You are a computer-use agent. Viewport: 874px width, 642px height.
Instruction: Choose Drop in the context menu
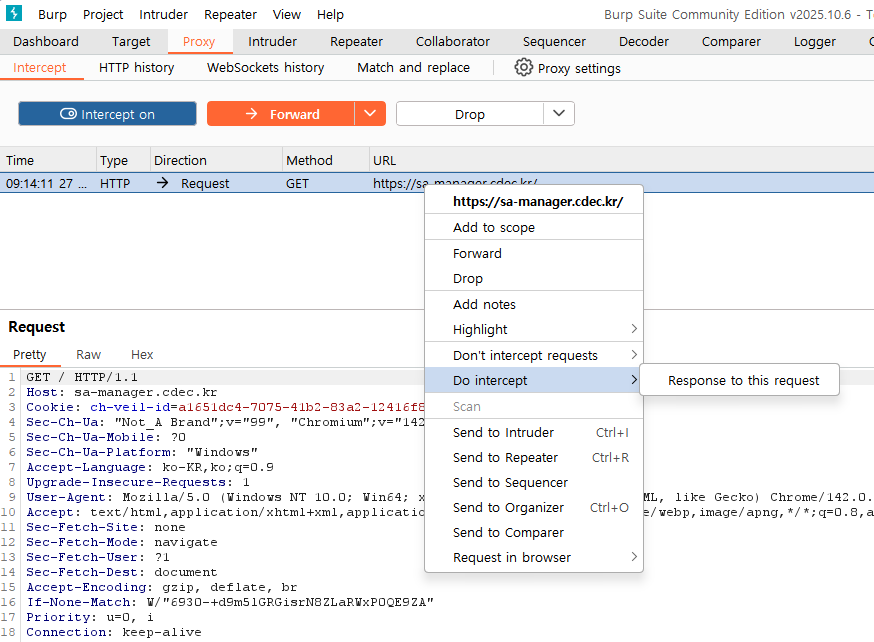point(534,279)
